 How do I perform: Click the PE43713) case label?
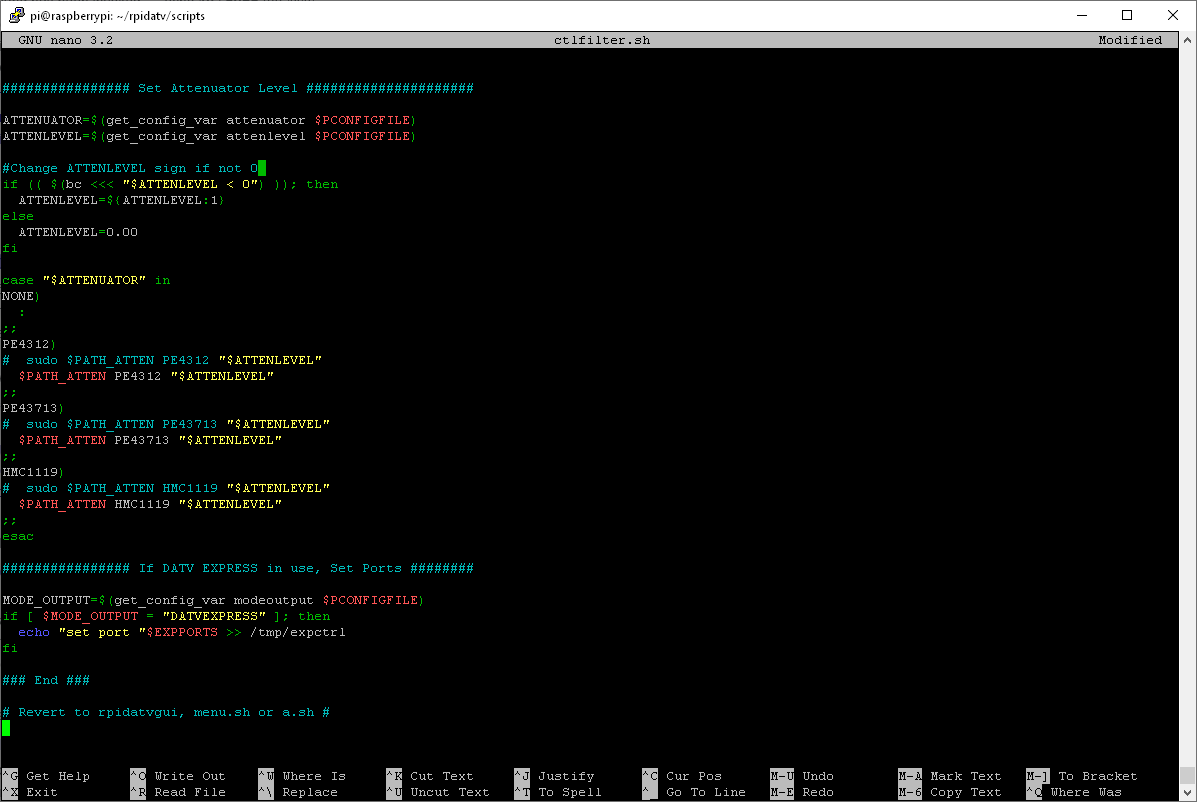(x=33, y=408)
